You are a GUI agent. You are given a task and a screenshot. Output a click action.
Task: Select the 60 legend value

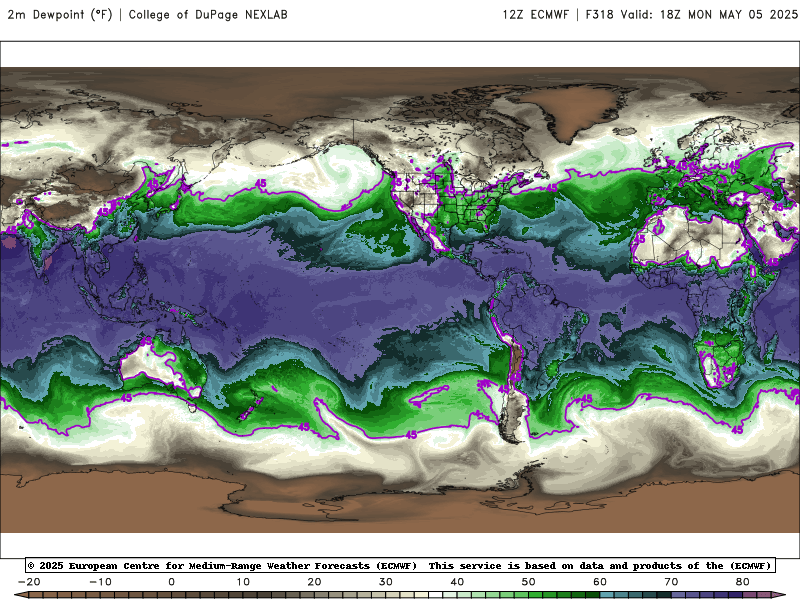pyautogui.click(x=600, y=582)
